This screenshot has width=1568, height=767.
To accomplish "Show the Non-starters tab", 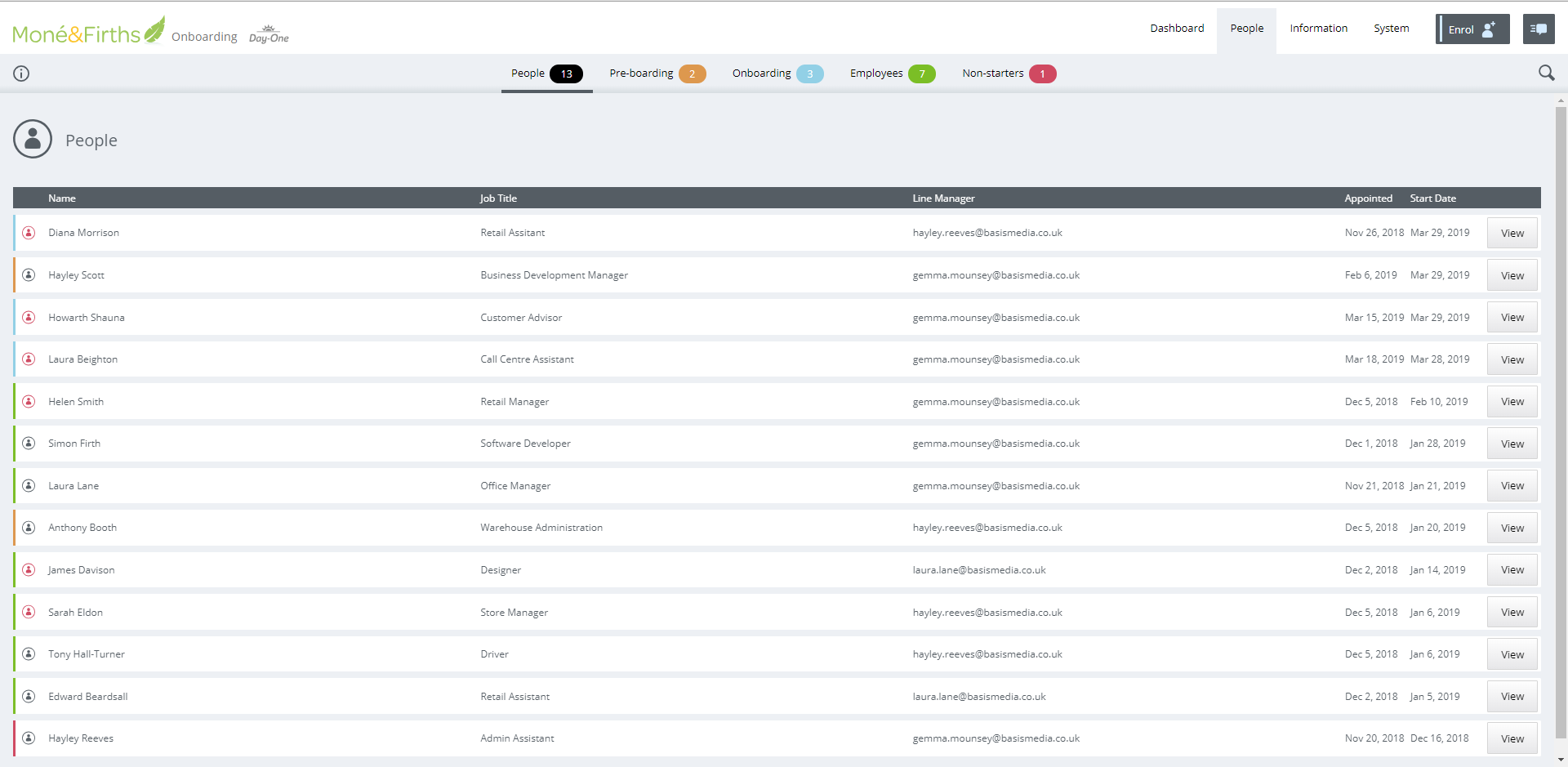I will tap(1008, 74).
